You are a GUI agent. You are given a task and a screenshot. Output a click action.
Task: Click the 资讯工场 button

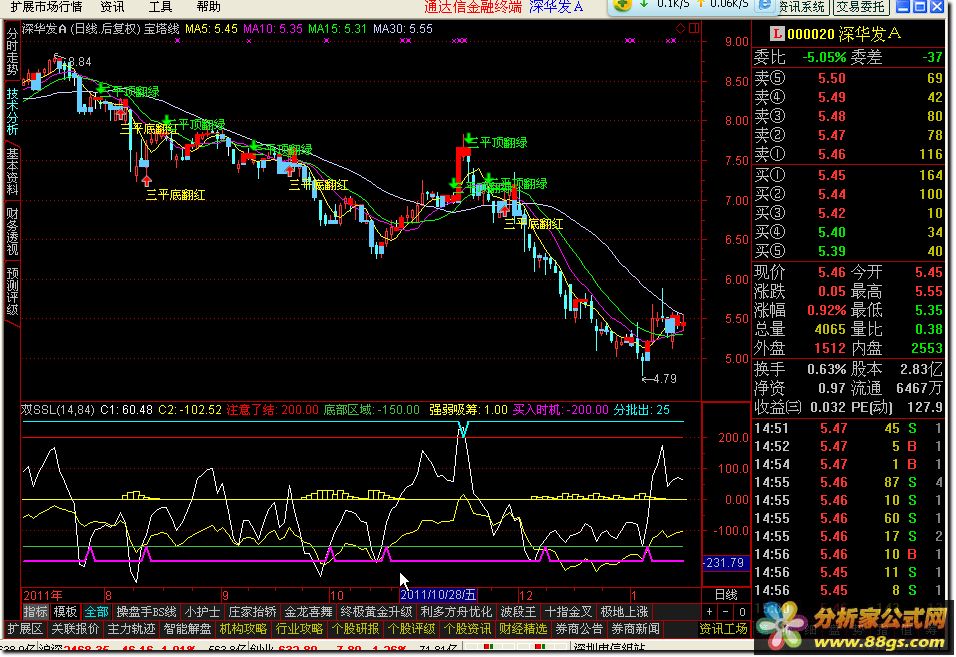[724, 629]
